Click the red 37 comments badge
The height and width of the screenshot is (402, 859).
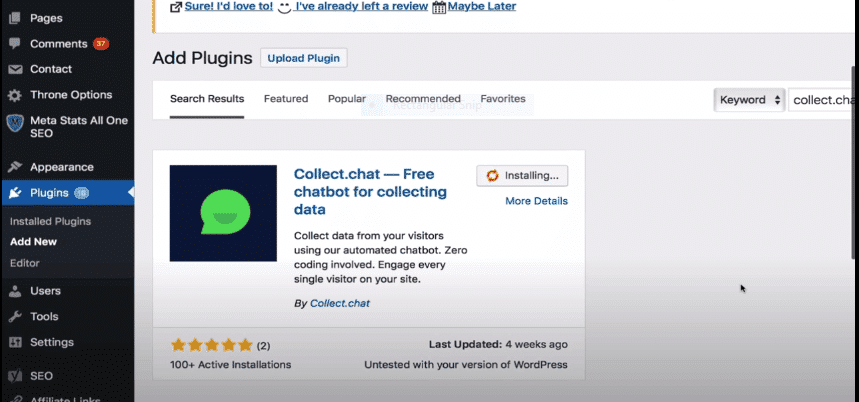point(101,43)
